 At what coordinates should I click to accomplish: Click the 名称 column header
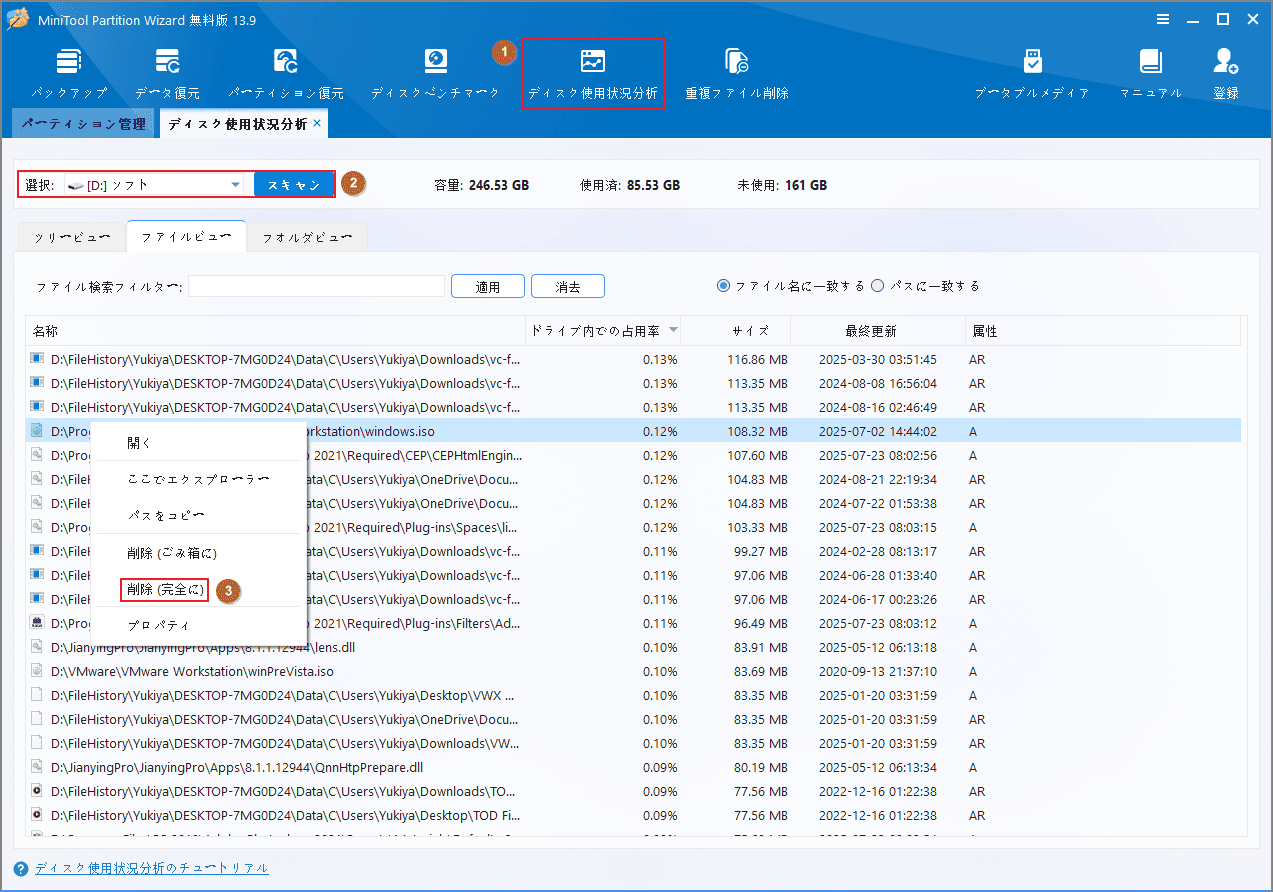click(275, 331)
